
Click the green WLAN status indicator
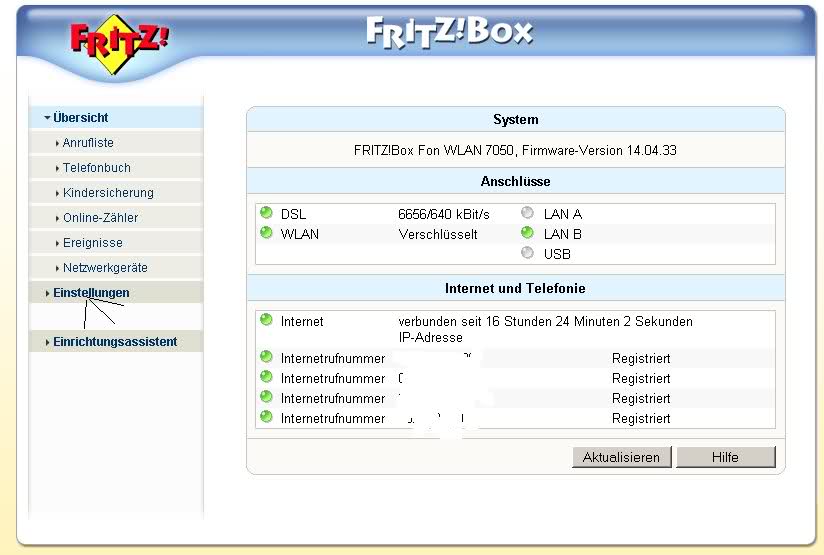[266, 233]
